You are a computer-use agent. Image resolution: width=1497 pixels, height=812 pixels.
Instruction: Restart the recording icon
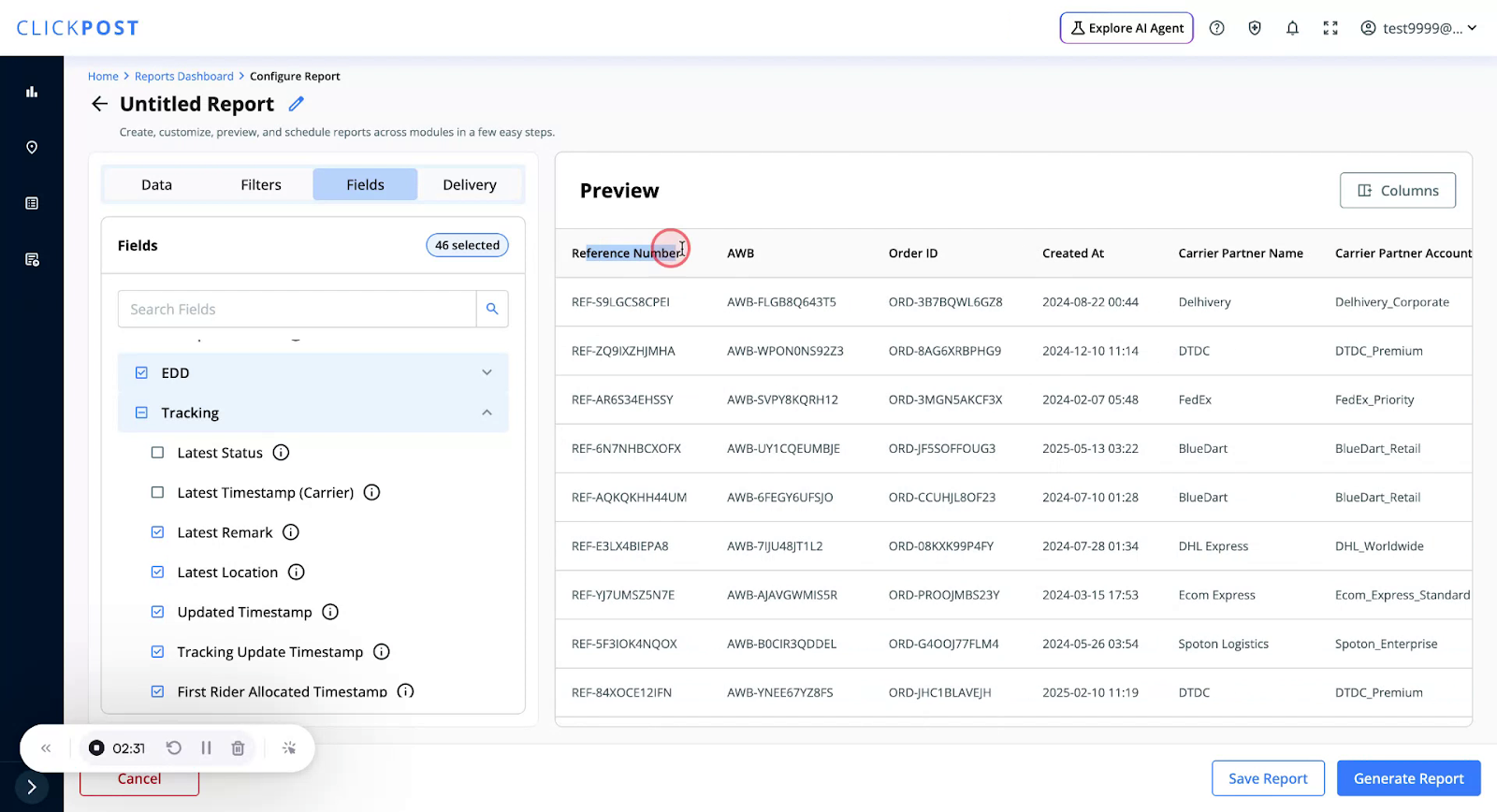click(174, 748)
